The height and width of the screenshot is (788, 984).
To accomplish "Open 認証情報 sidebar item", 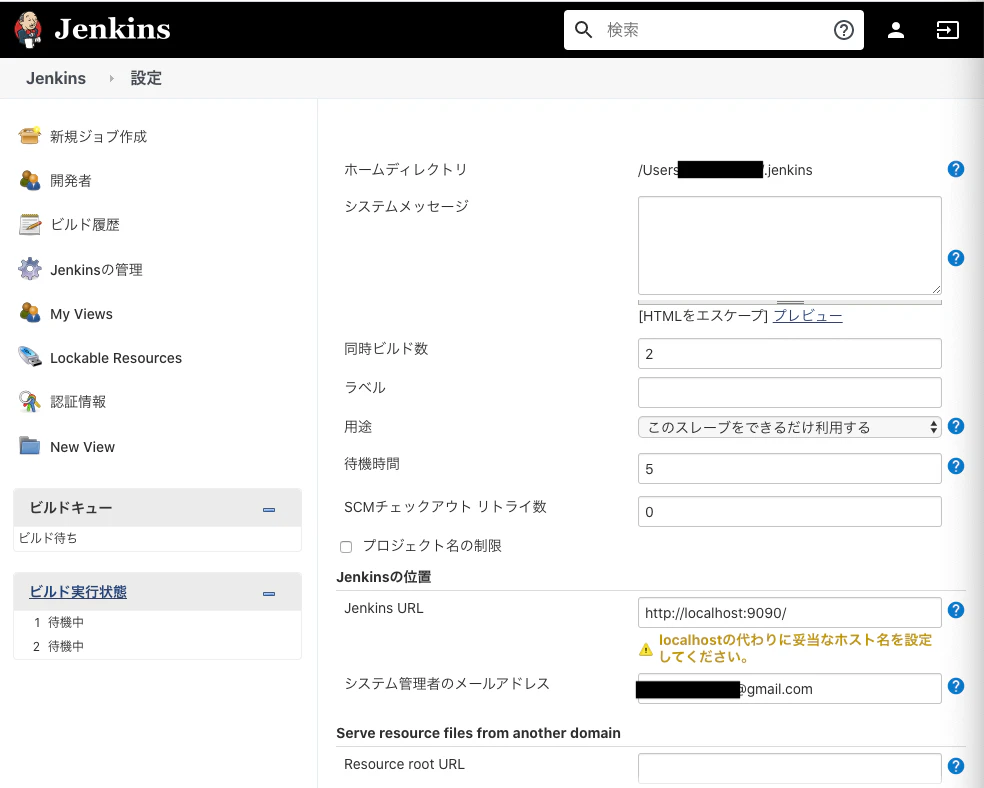I will [x=78, y=402].
